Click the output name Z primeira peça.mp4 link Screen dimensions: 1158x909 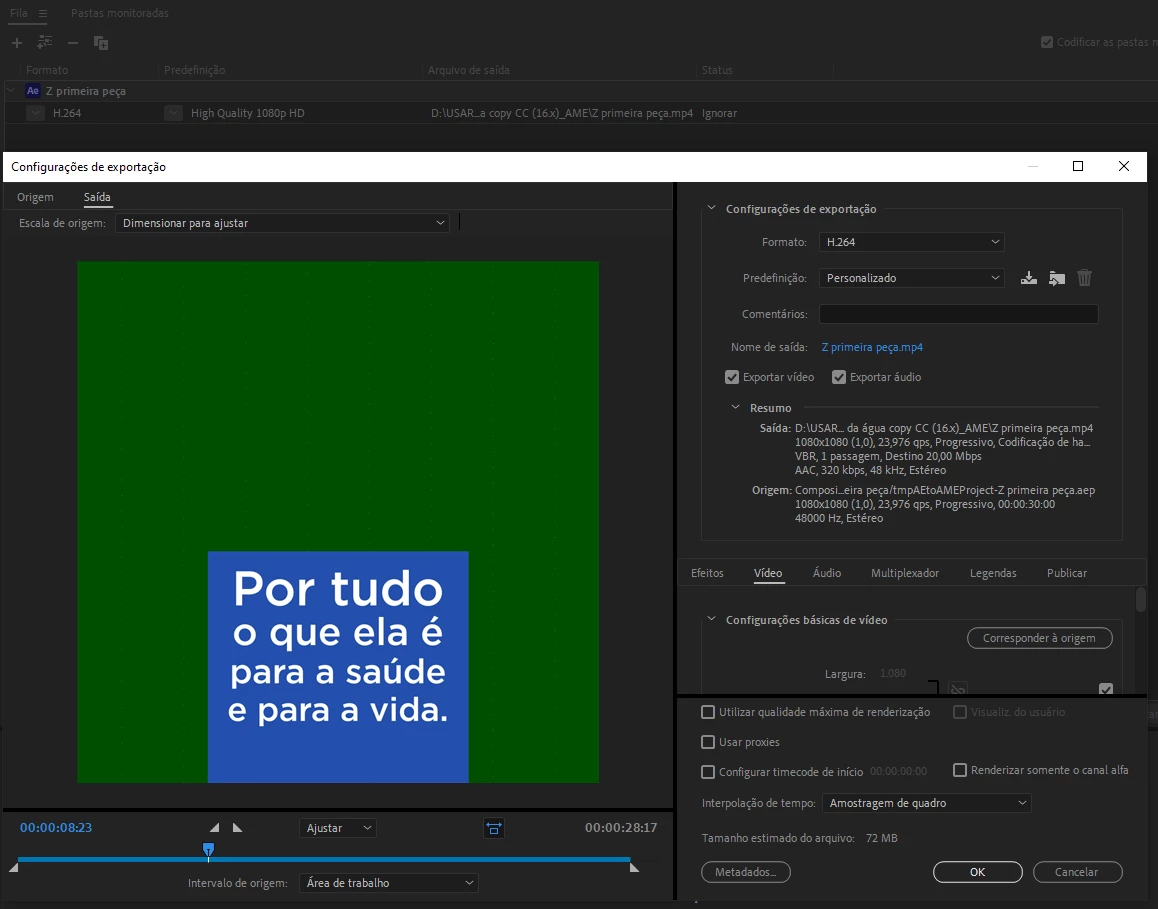[x=871, y=347]
